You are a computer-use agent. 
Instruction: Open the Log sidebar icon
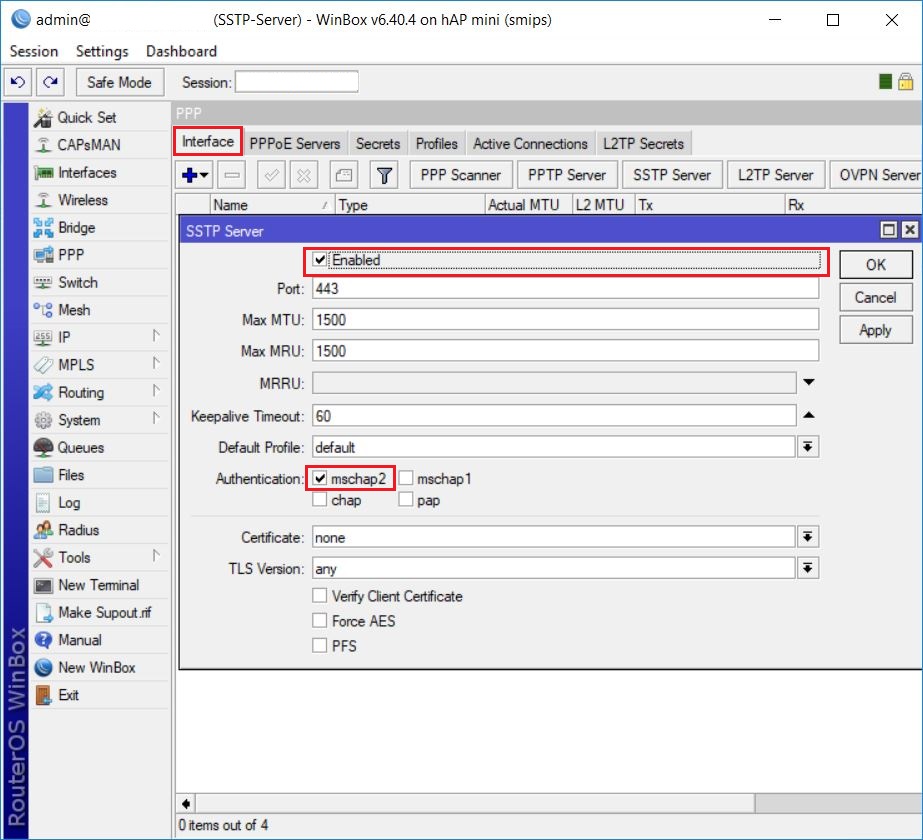click(43, 503)
